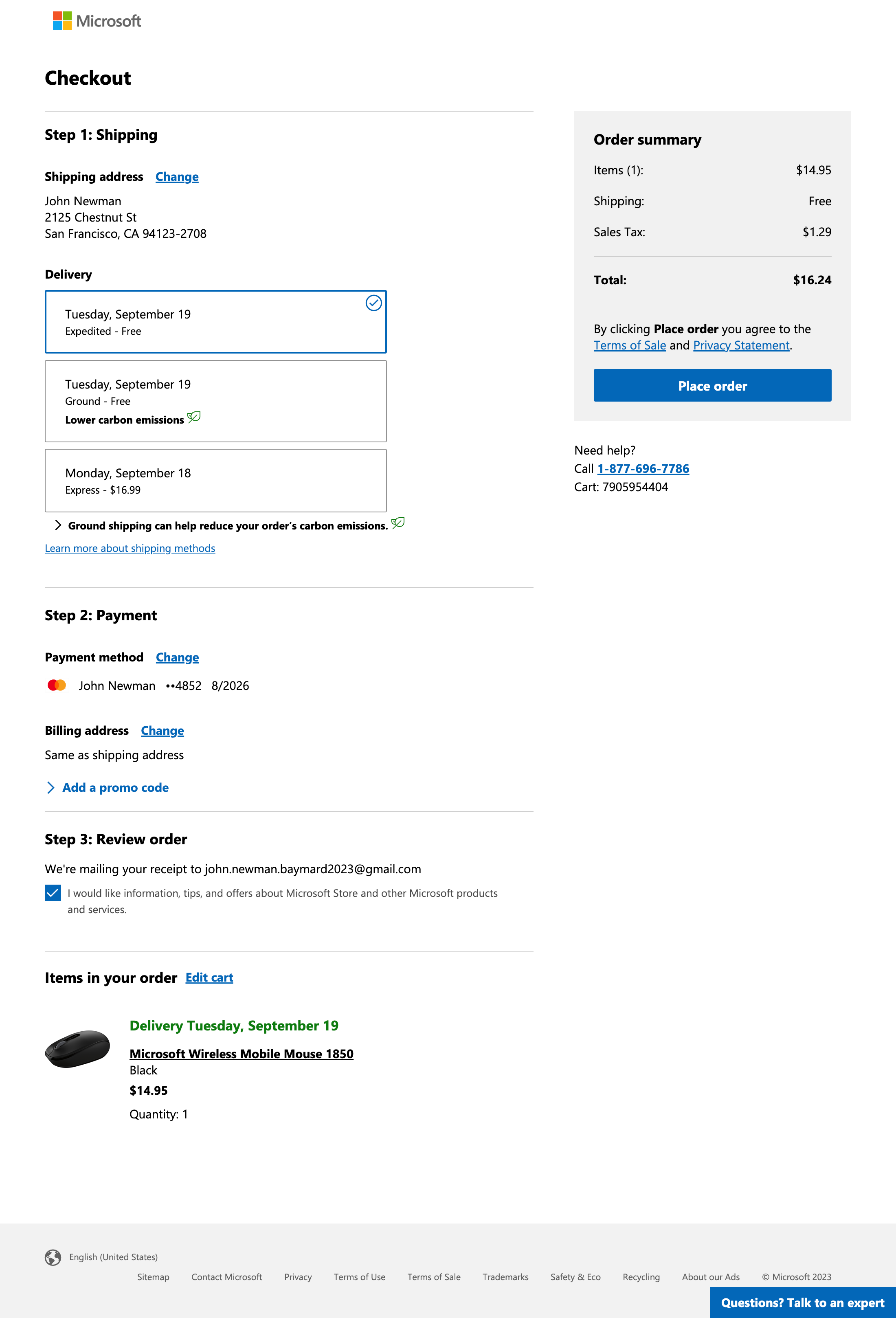
Task: Click the Mastercard payment card icon
Action: (57, 685)
